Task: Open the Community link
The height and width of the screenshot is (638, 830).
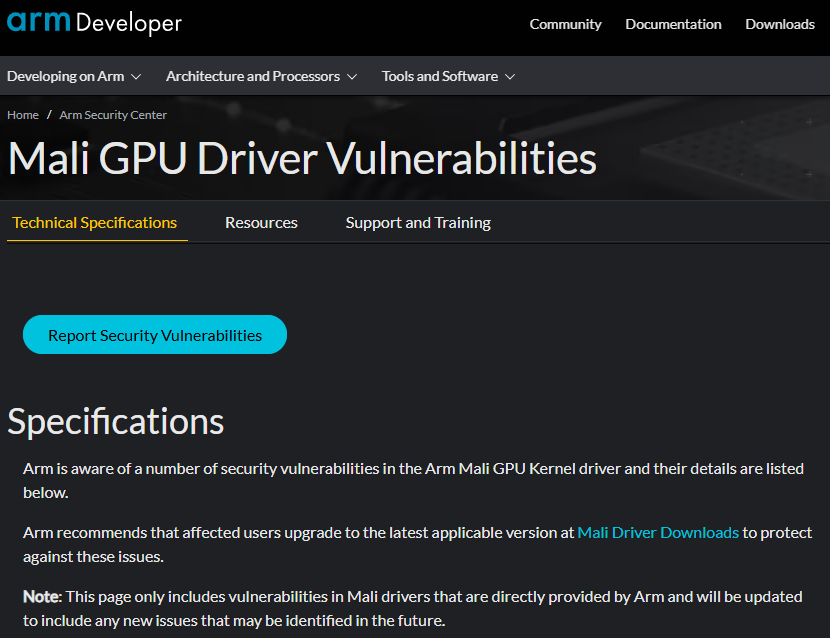Action: click(565, 24)
